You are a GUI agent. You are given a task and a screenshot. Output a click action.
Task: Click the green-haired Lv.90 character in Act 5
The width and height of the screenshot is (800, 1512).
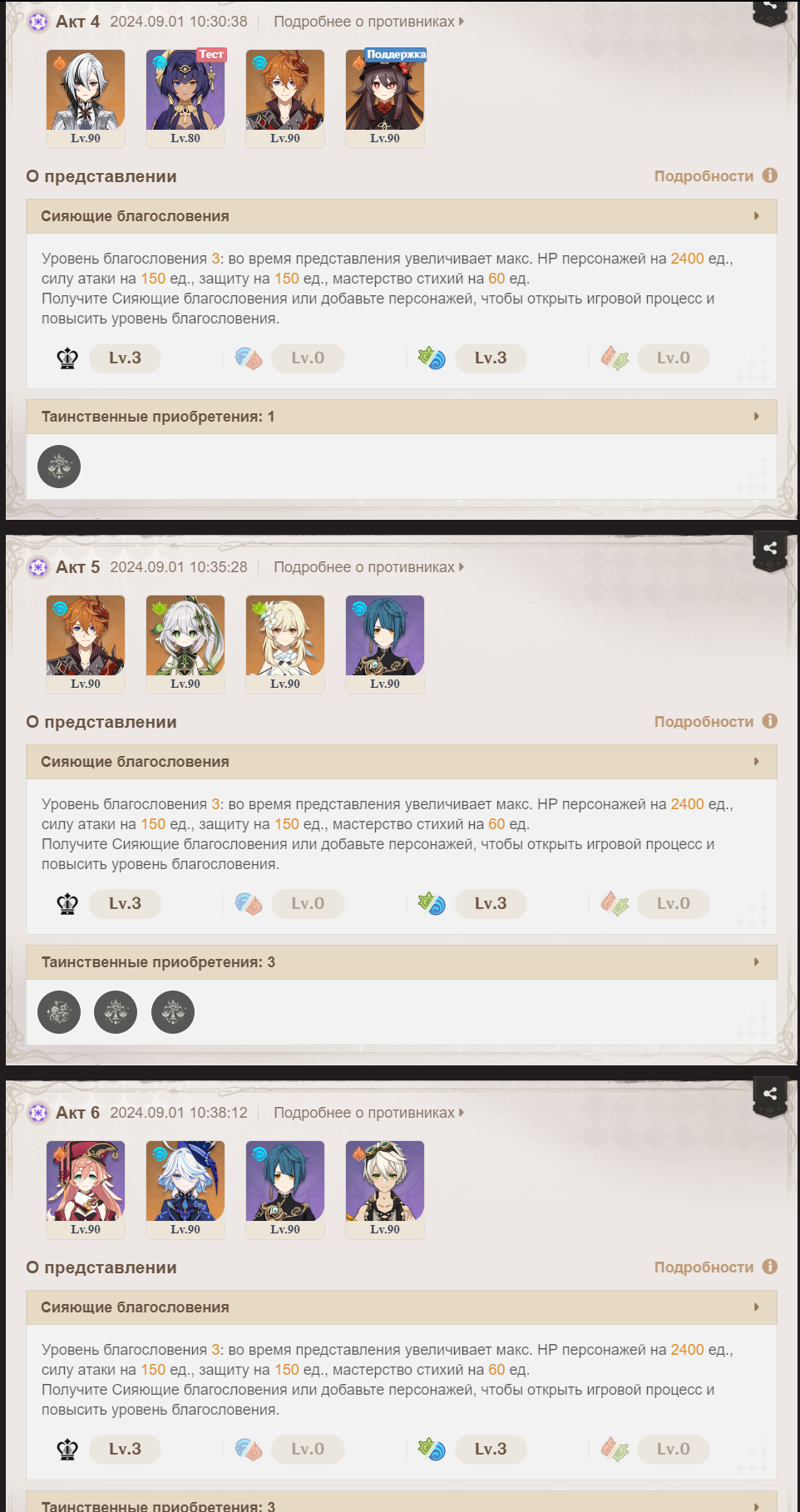pos(185,644)
